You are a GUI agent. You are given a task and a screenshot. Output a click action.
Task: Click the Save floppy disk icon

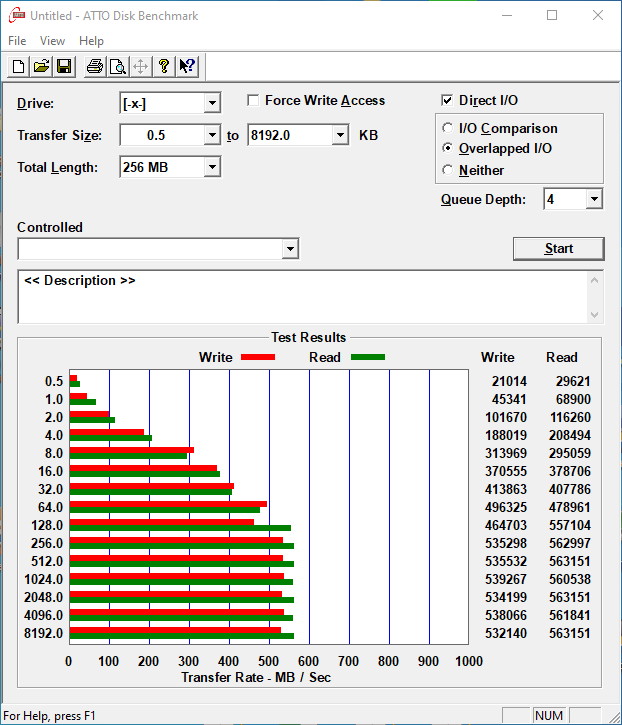tap(64, 67)
